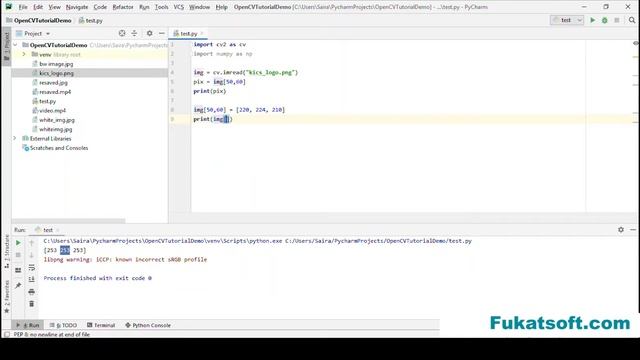Open the Window menu
This screenshot has height=360, width=640.
(x=199, y=7)
